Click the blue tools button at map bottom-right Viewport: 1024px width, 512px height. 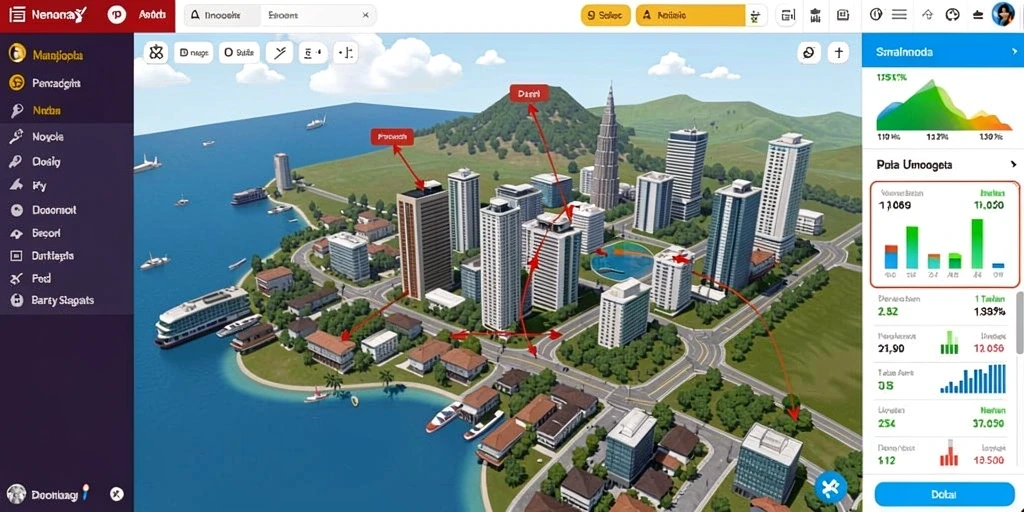831,488
